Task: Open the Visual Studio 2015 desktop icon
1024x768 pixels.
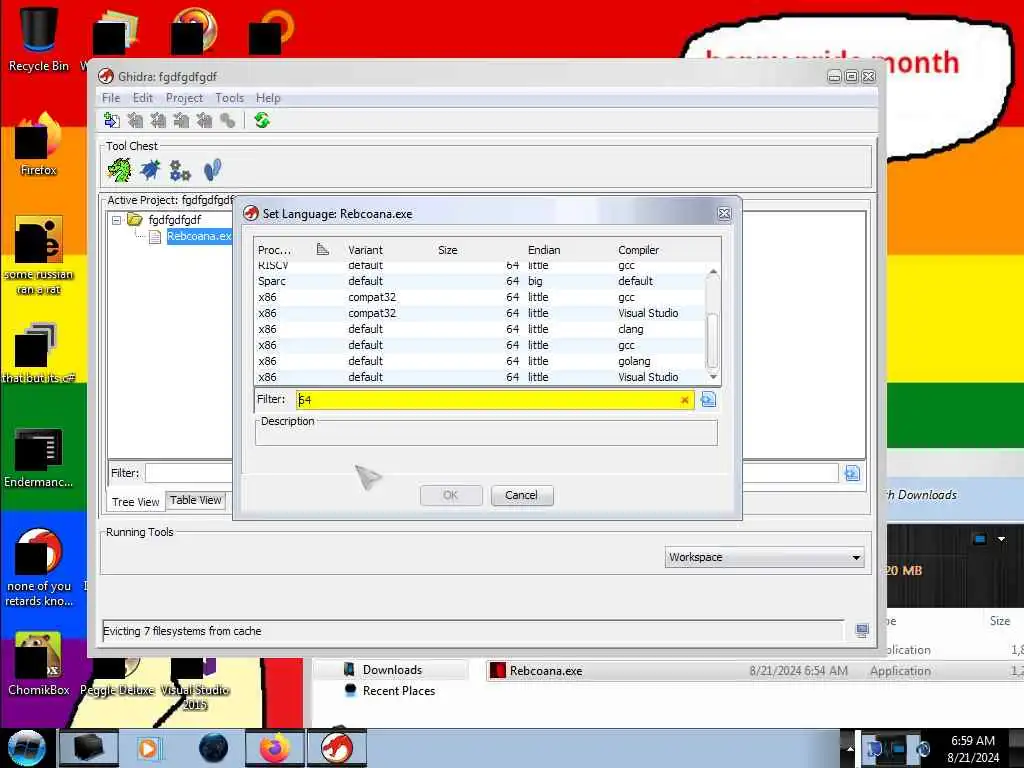Action: (195, 683)
